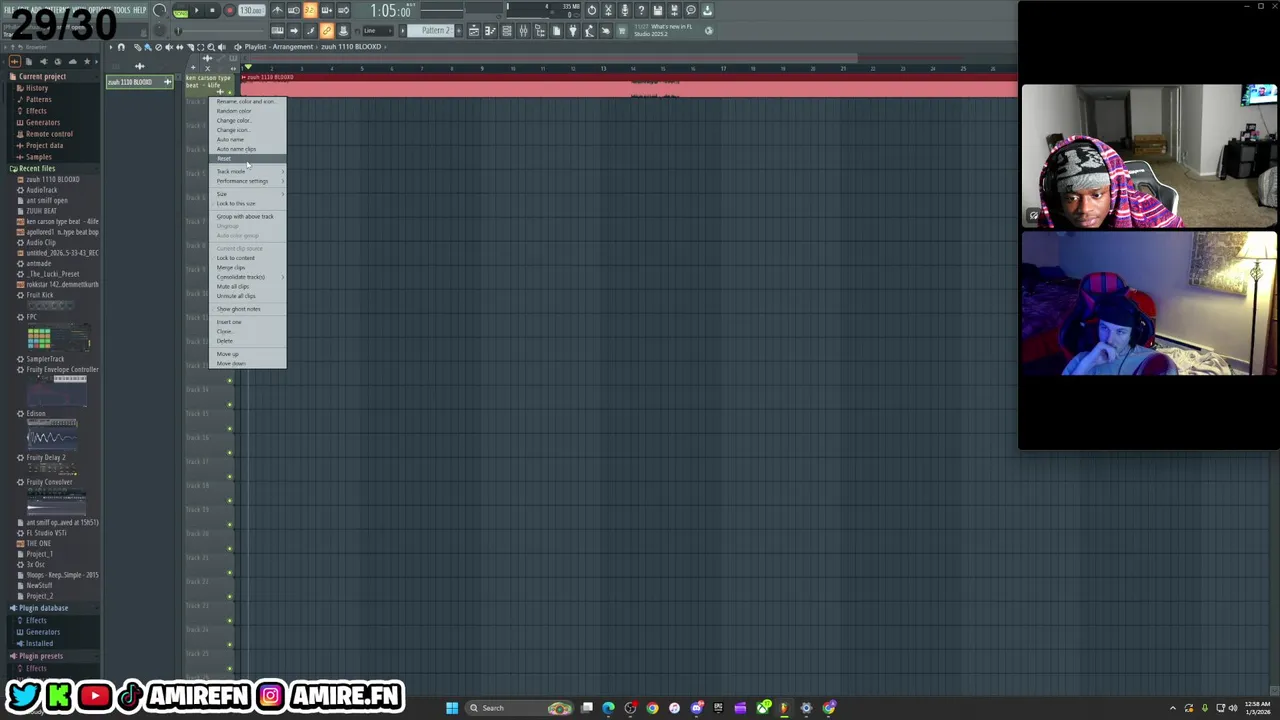Mute Track 16 via its green dot
The width and height of the screenshot is (1280, 720).
pyautogui.click(x=230, y=453)
